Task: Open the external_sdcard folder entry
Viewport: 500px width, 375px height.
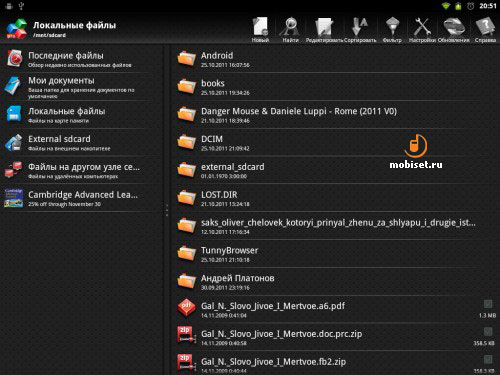Action: (x=335, y=170)
